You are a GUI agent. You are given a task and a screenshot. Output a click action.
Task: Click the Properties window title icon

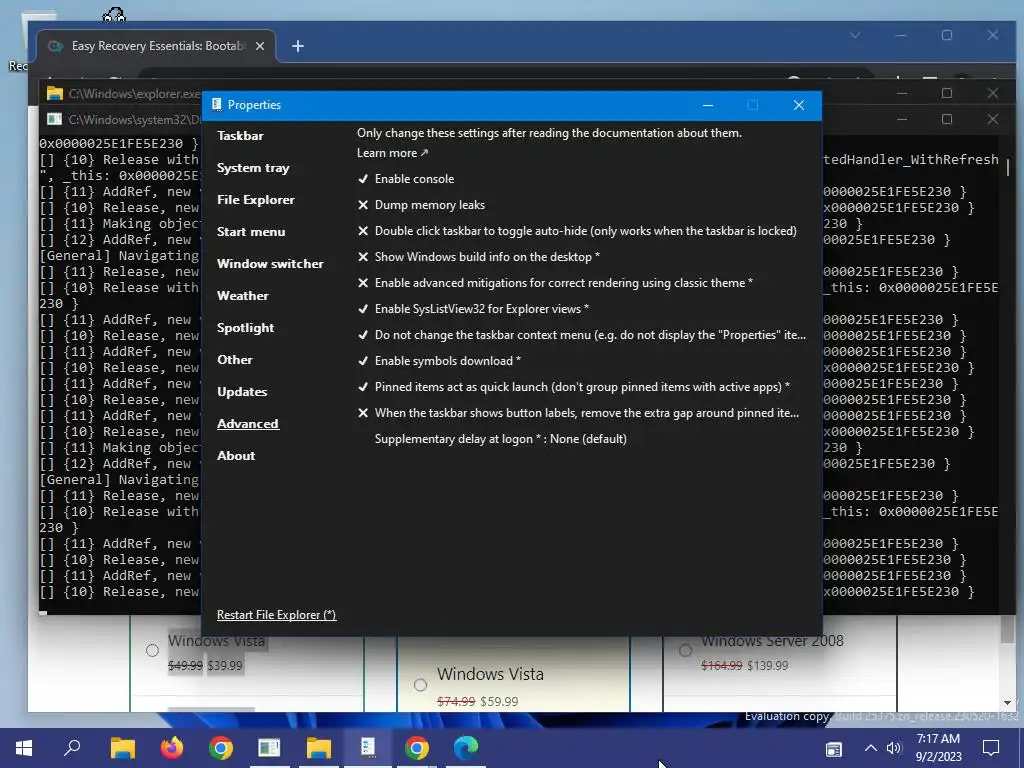(217, 105)
